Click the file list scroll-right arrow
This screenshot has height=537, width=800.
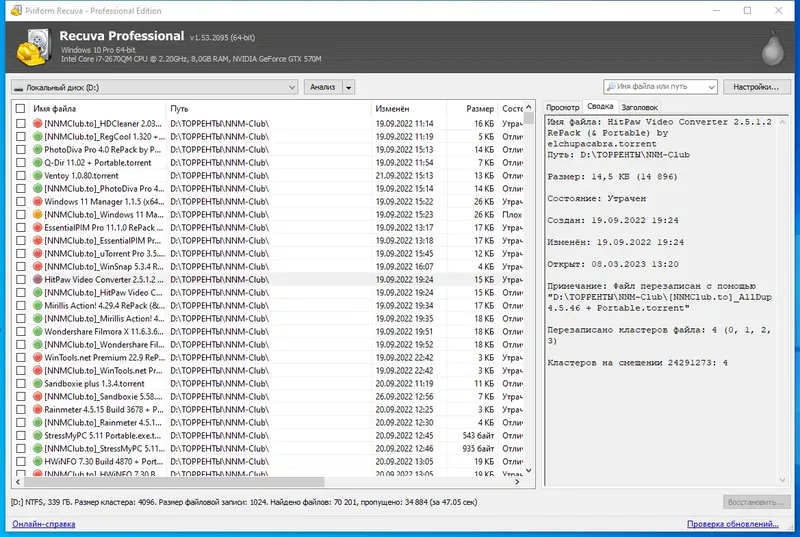517,481
